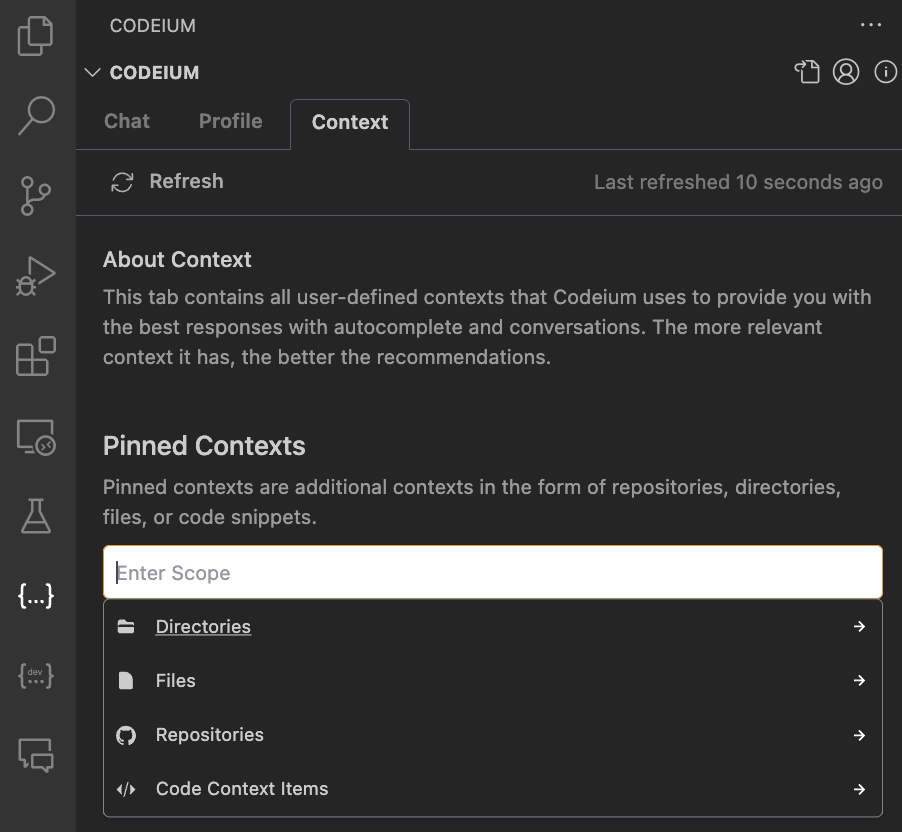Open the user account icon
The image size is (902, 832).
(846, 72)
